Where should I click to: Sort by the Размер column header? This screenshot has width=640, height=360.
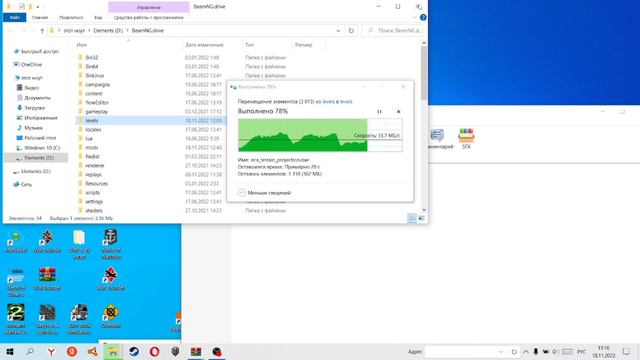[x=303, y=45]
